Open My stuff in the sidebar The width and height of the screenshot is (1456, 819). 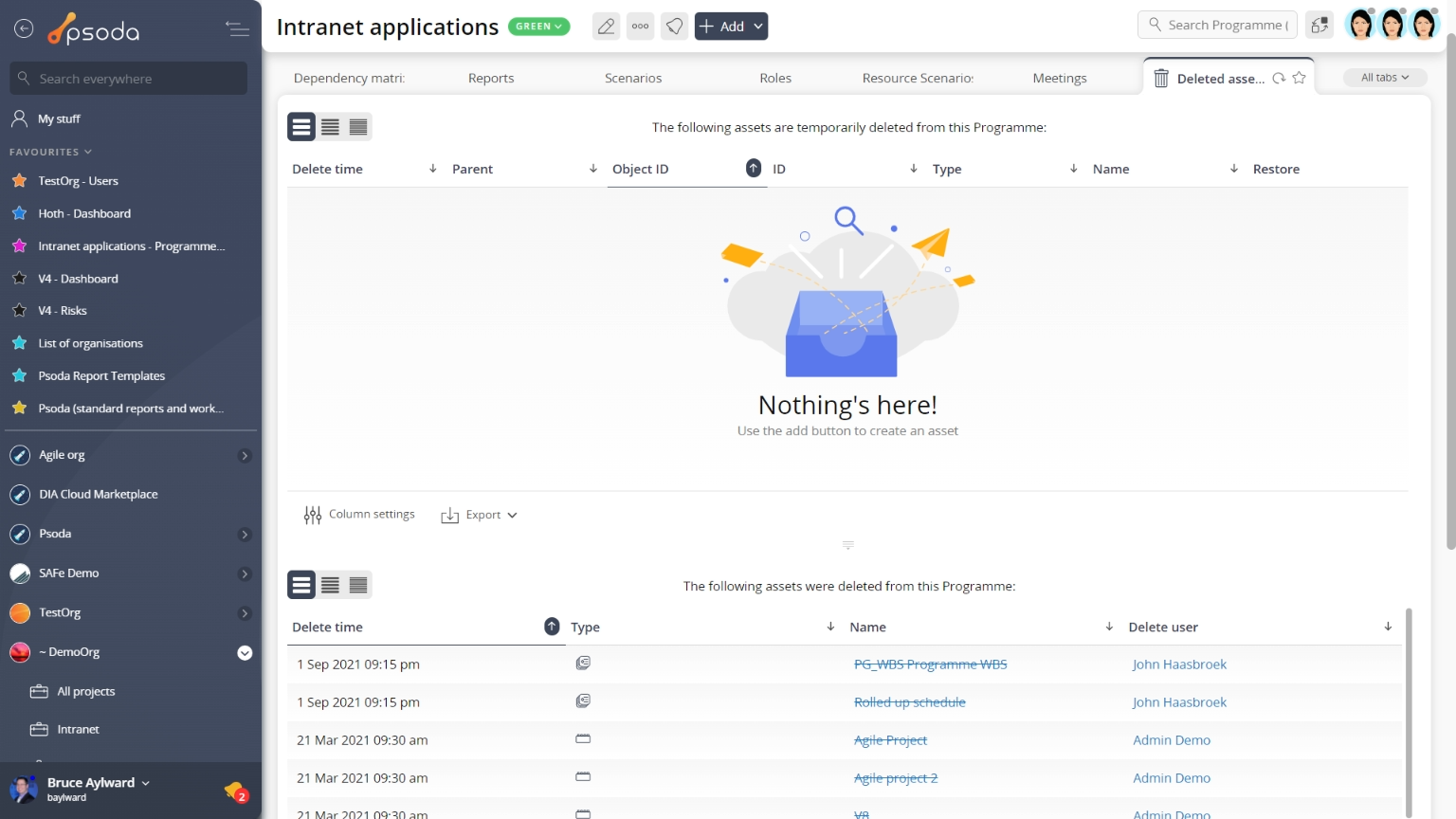[59, 119]
